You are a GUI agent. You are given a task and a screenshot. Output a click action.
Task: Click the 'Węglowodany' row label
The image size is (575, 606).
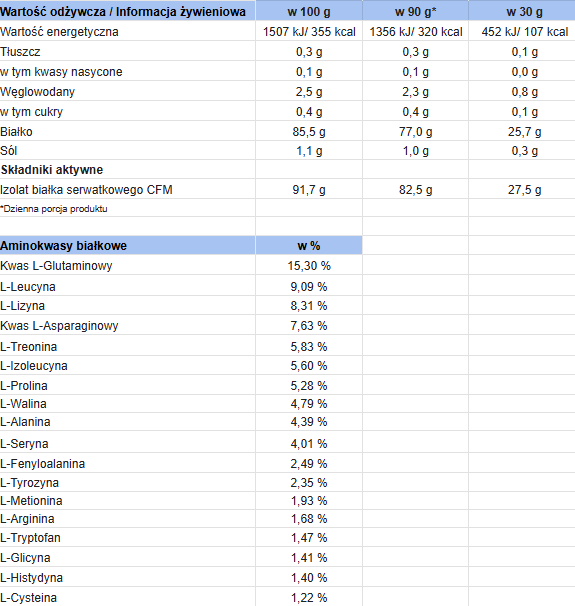pyautogui.click(x=37, y=92)
